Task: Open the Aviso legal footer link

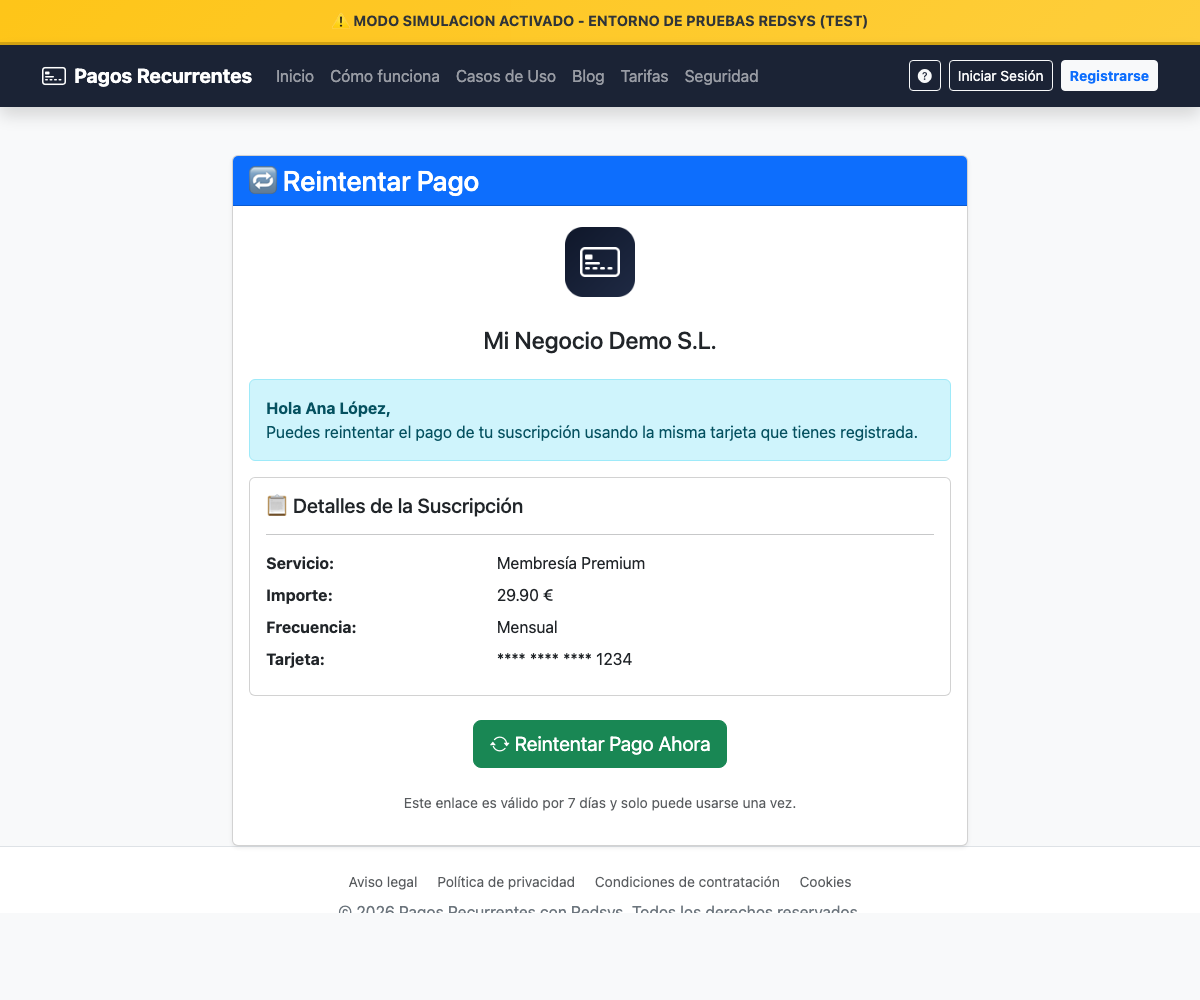Action: pos(383,882)
